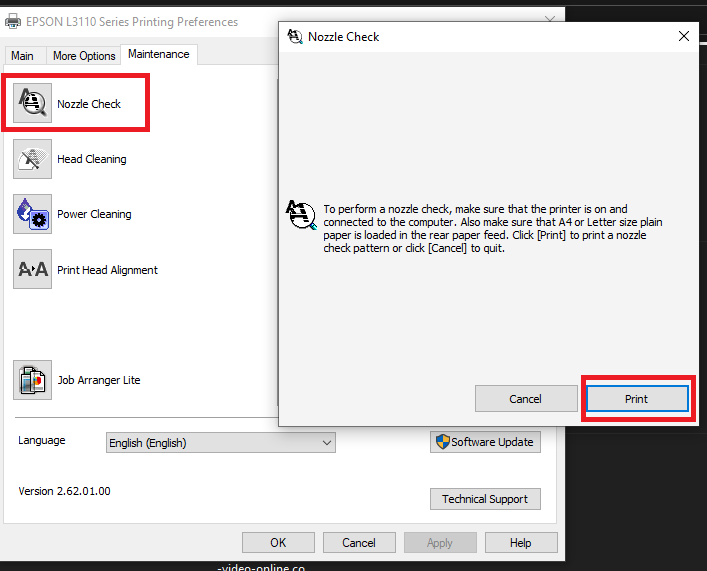
Task: Click the Job Arranger Lite label
Action: pos(99,380)
